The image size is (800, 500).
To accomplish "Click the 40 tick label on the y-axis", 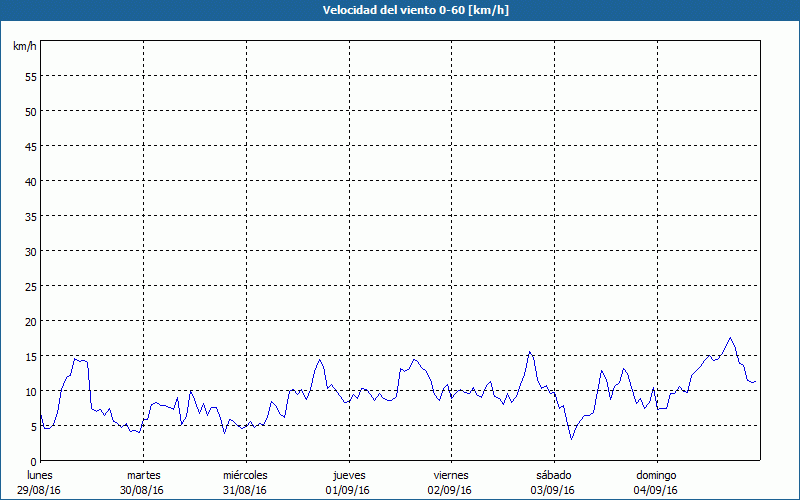I will point(30,181).
